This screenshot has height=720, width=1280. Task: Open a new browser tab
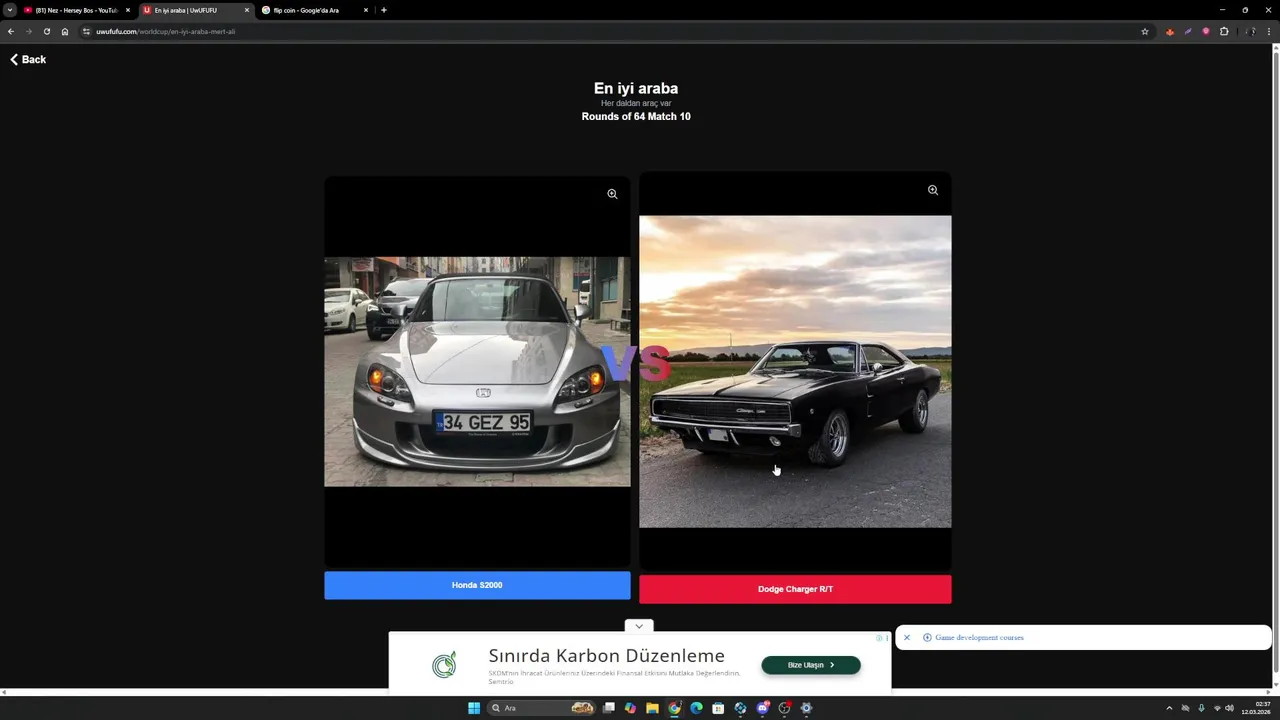pyautogui.click(x=384, y=10)
